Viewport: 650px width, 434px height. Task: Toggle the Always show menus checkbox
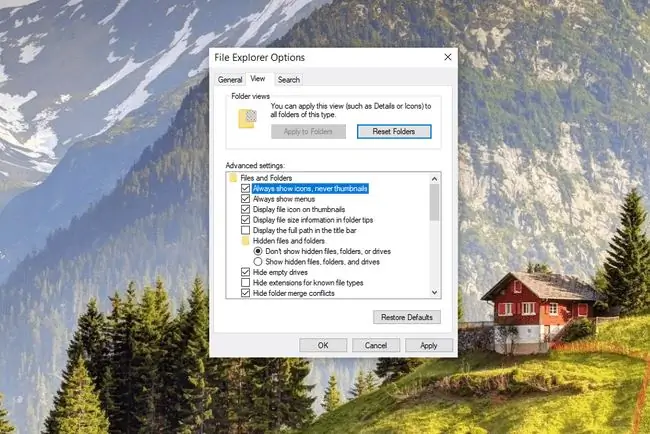245,199
